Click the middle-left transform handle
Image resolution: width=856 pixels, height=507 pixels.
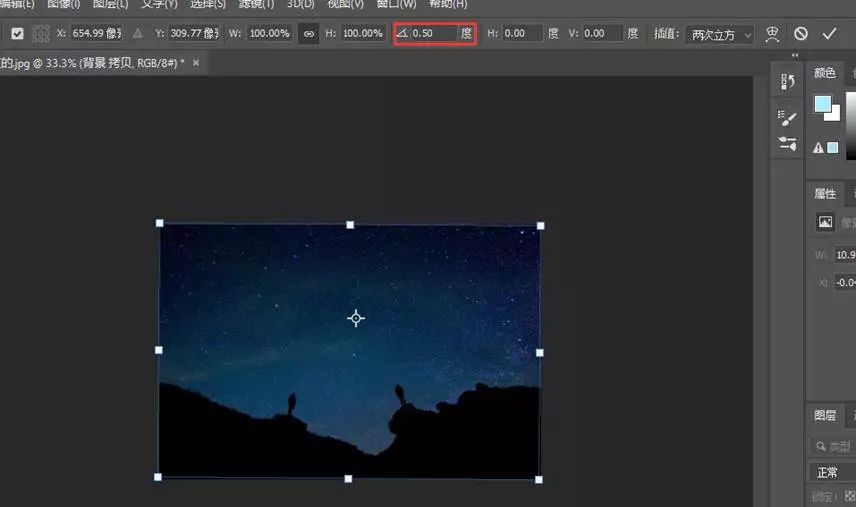pyautogui.click(x=159, y=350)
